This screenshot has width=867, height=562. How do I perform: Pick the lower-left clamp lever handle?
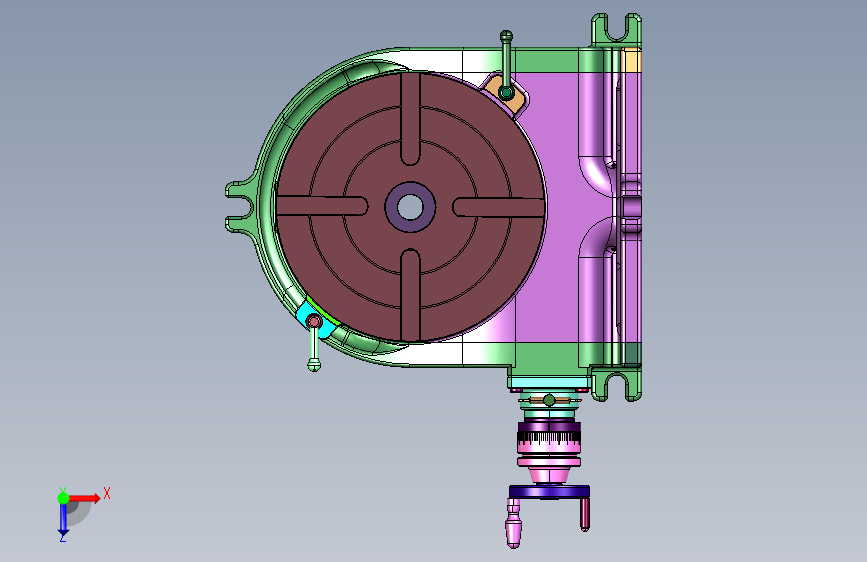[314, 348]
